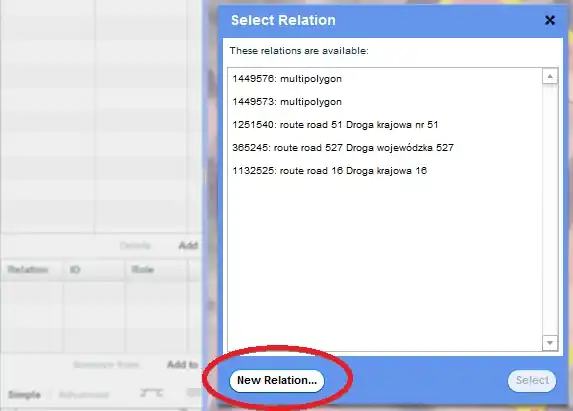This screenshot has height=411, width=573.
Task: Click the blurred Add link above relation table
Action: (188, 246)
